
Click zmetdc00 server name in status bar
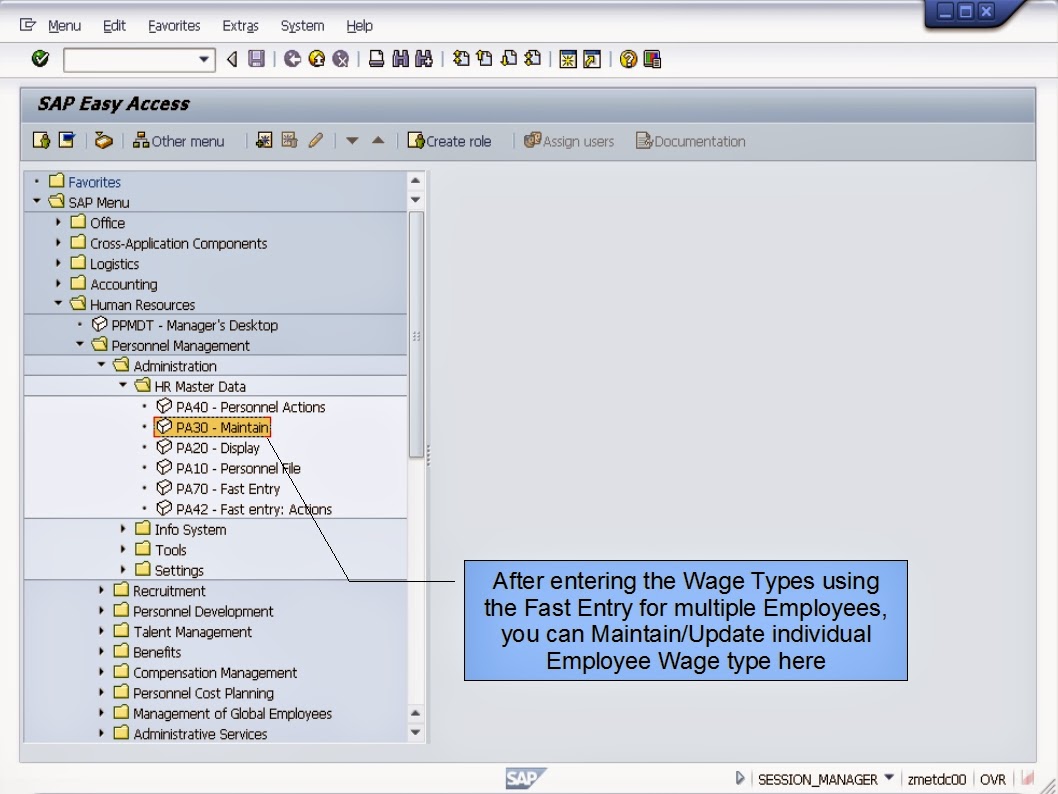pyautogui.click(x=937, y=779)
